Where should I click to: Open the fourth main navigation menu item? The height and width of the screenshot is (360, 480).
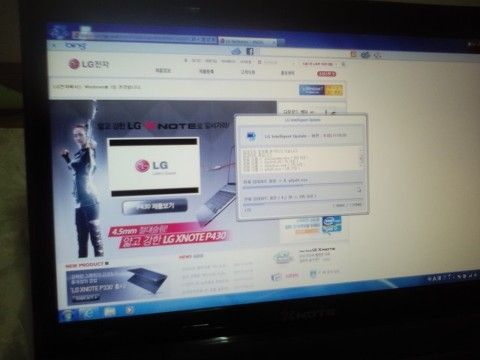click(287, 72)
